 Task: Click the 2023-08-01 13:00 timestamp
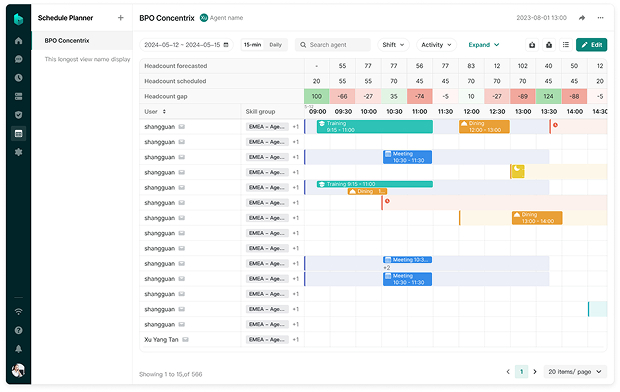[541, 18]
